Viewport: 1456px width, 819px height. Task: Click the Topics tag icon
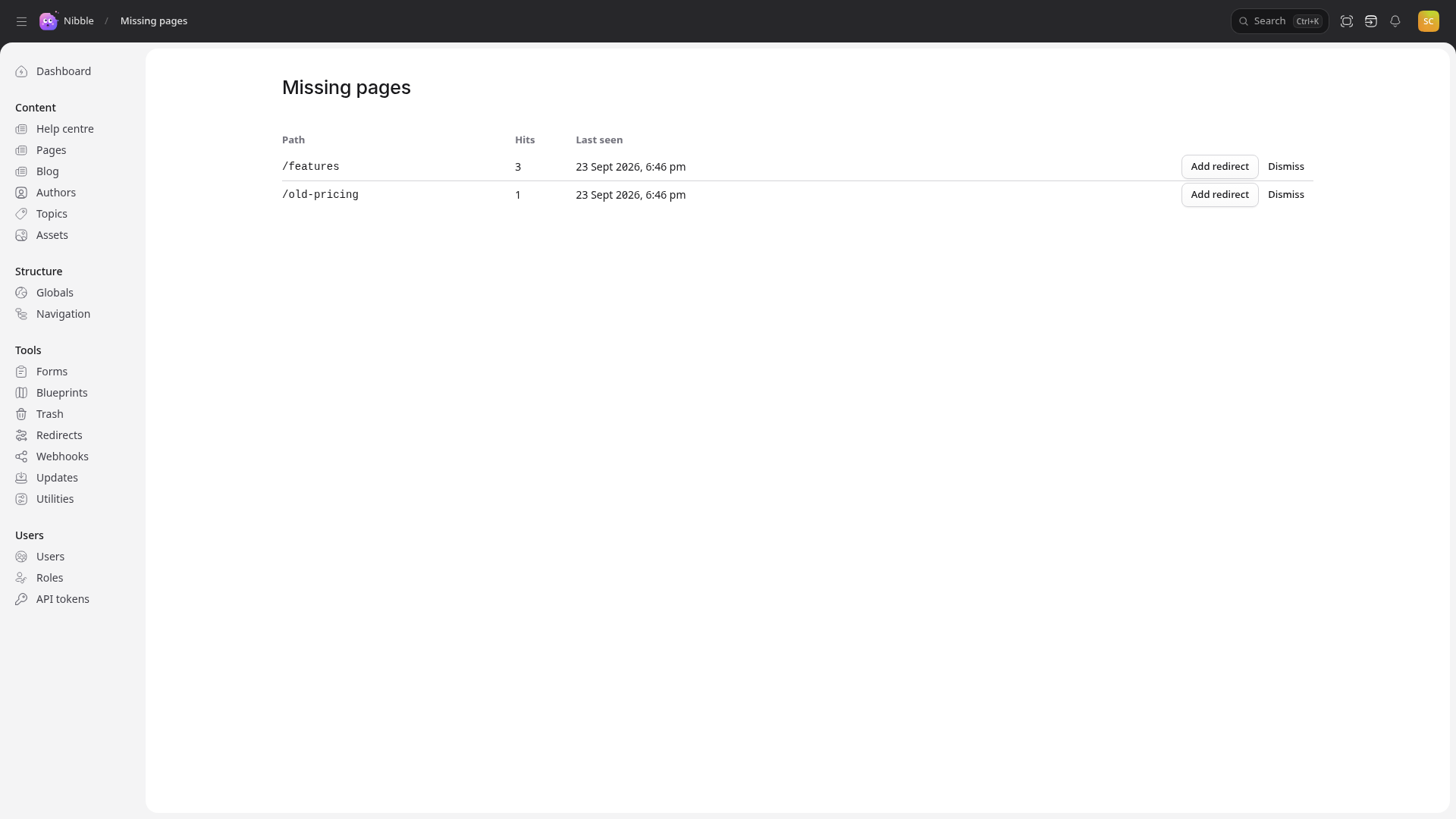(x=21, y=214)
